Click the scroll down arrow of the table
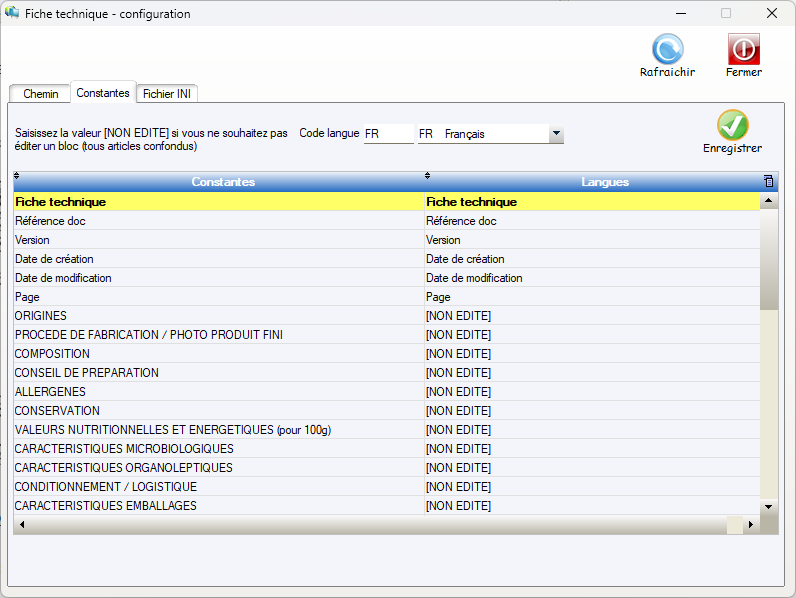 coord(768,507)
